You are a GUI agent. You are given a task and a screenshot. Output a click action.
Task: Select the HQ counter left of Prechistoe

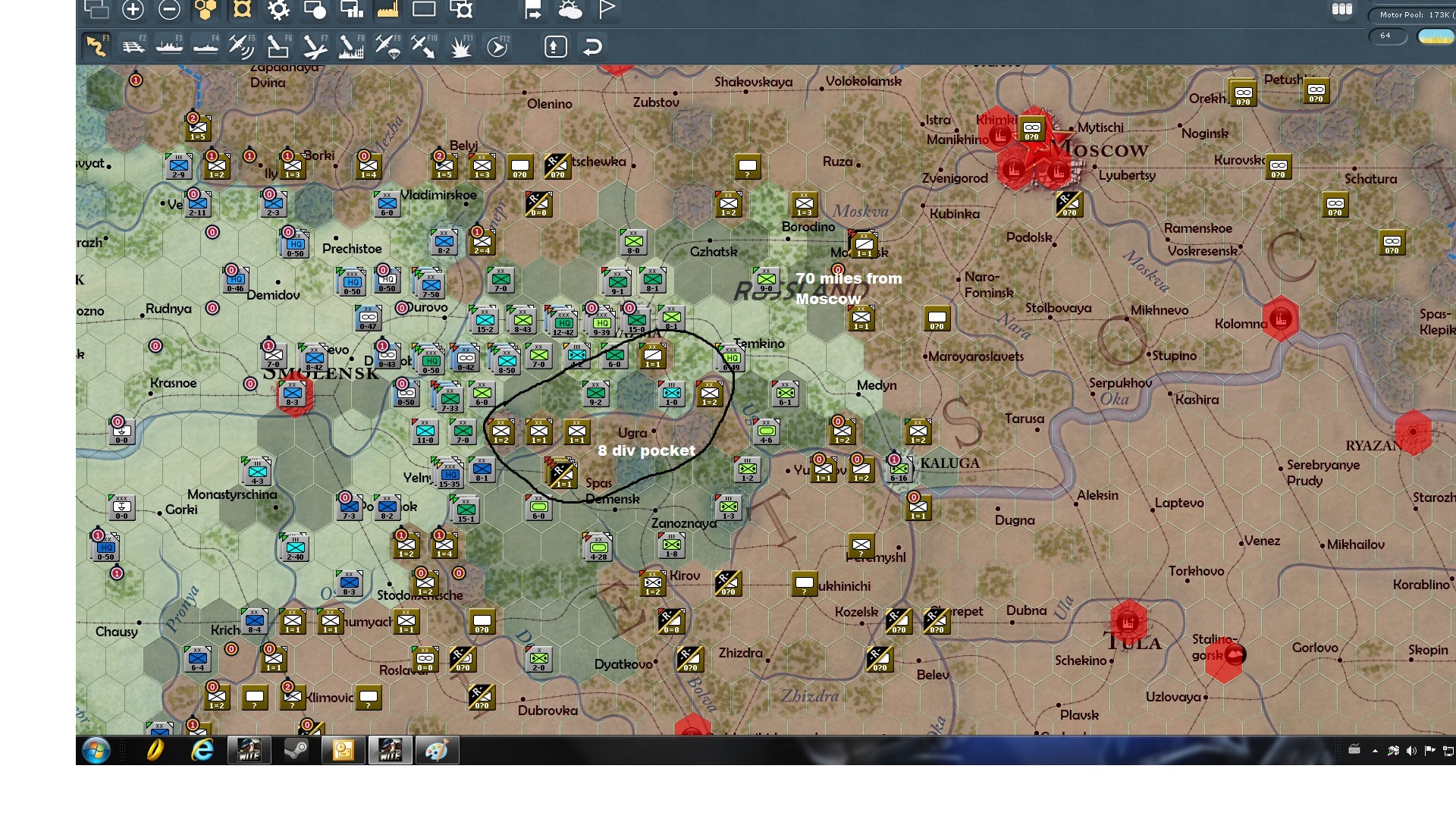click(295, 243)
